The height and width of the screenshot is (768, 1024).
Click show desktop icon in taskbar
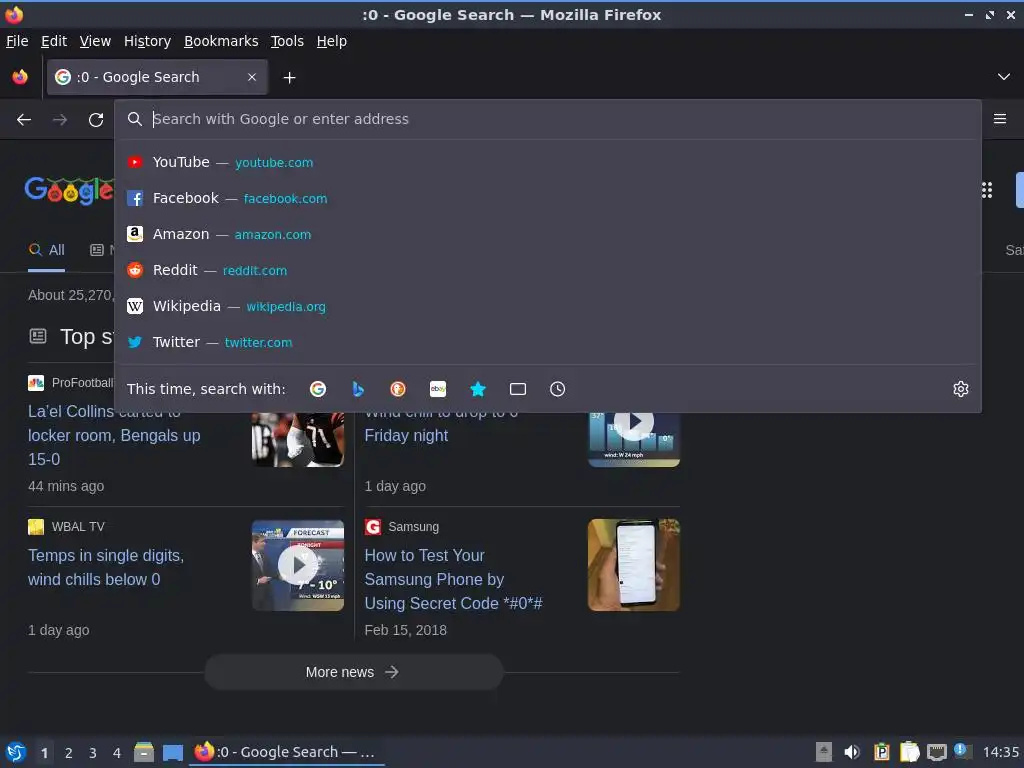coord(173,752)
